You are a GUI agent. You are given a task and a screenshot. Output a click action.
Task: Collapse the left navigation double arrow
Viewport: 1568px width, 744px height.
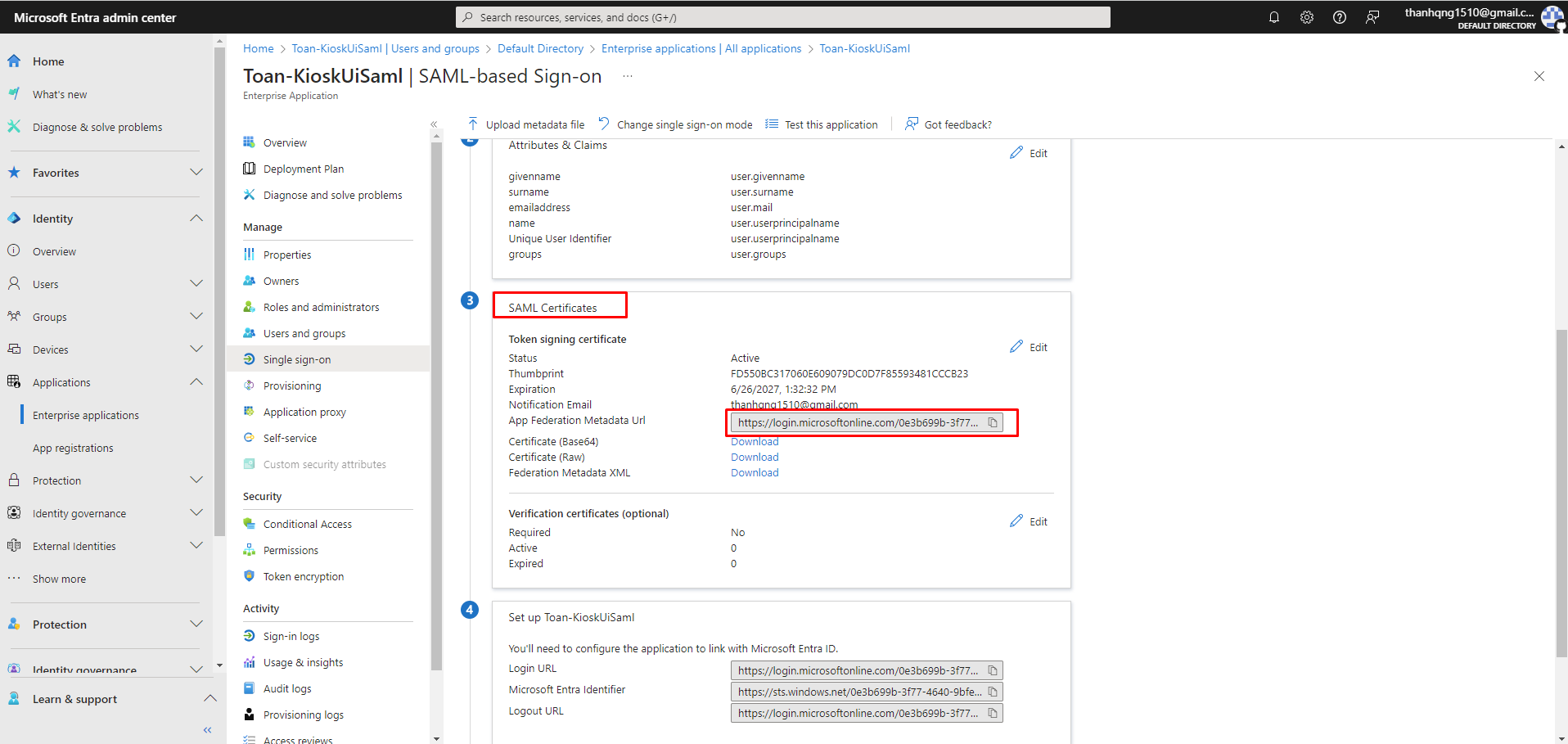click(x=207, y=730)
